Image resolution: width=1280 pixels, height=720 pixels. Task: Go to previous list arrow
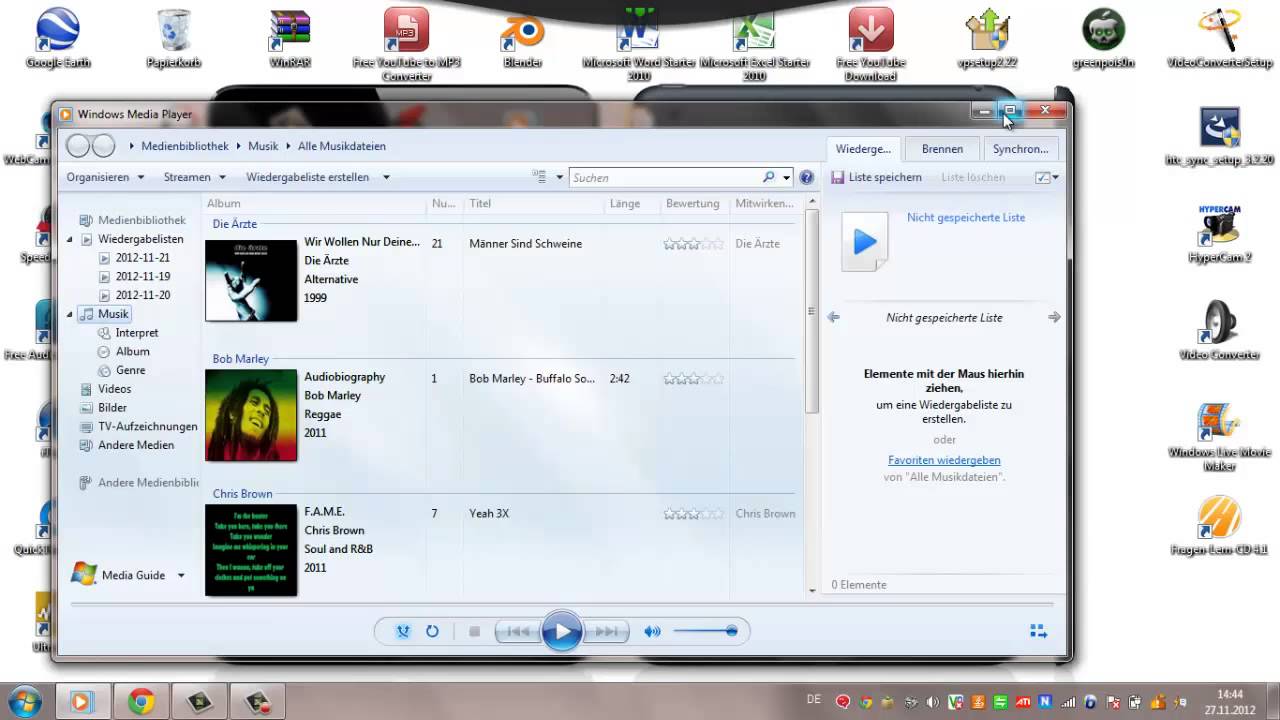pos(833,317)
